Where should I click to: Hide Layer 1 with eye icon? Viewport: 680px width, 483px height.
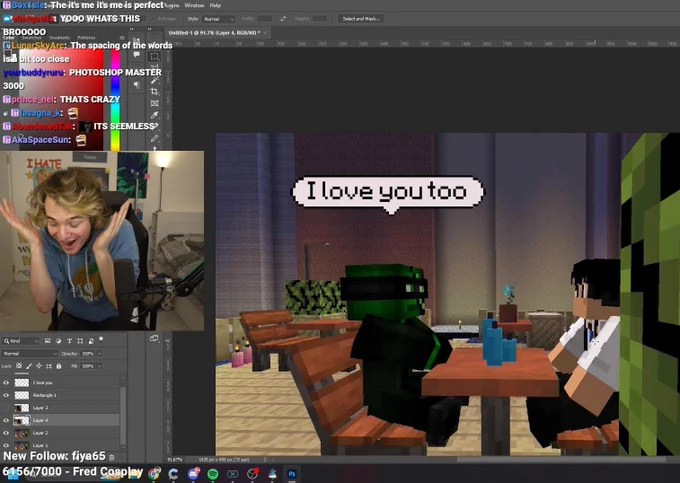point(6,445)
